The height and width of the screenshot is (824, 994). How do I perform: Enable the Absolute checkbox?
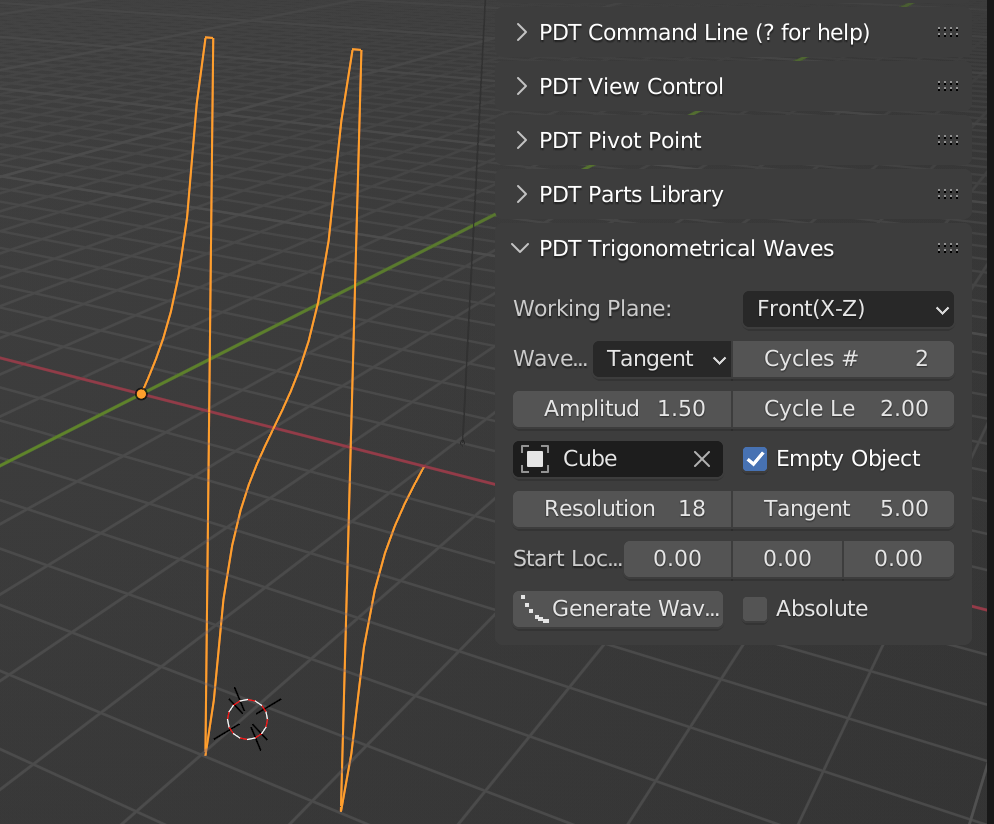click(756, 609)
